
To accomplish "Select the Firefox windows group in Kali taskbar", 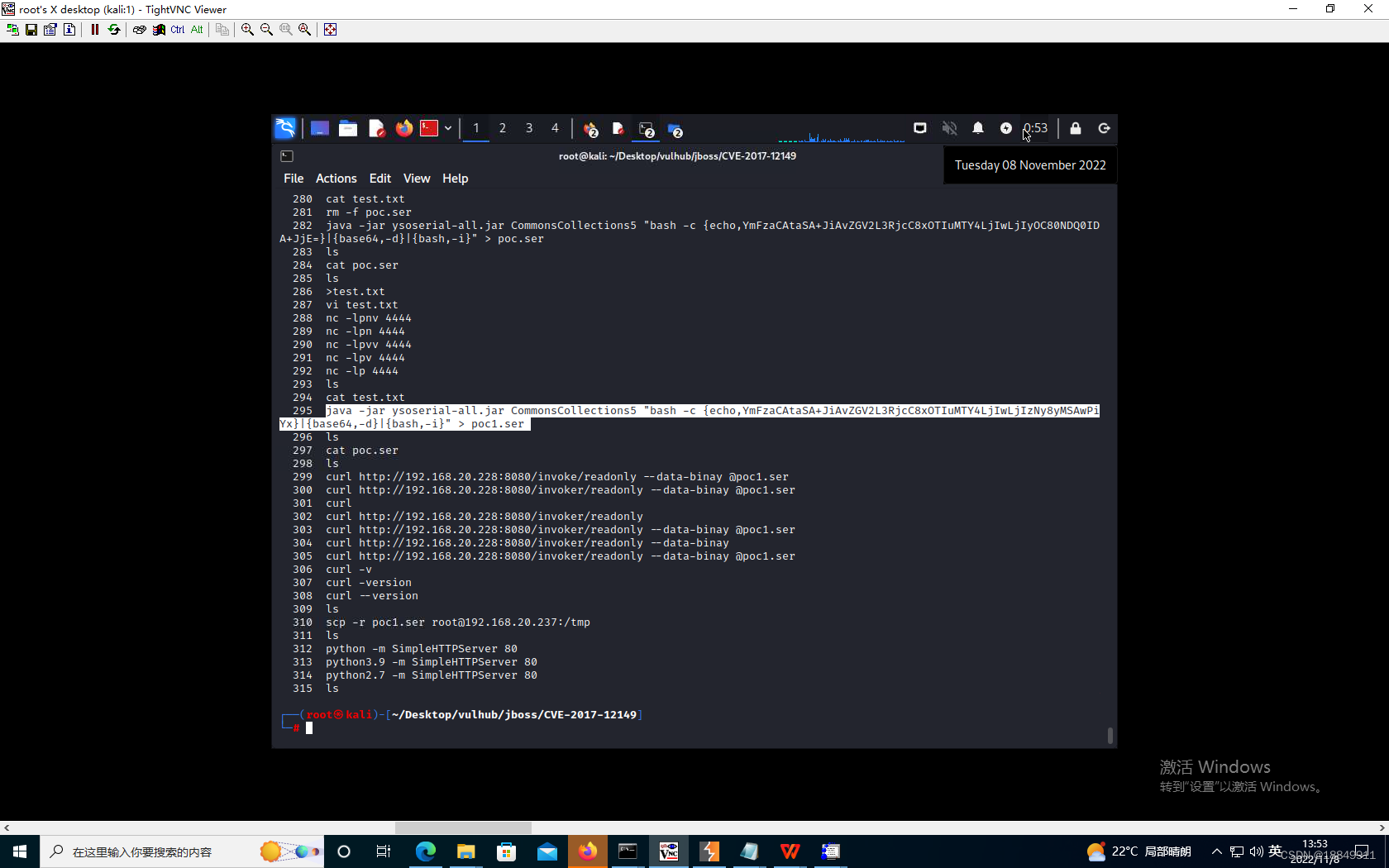I will [x=590, y=129].
